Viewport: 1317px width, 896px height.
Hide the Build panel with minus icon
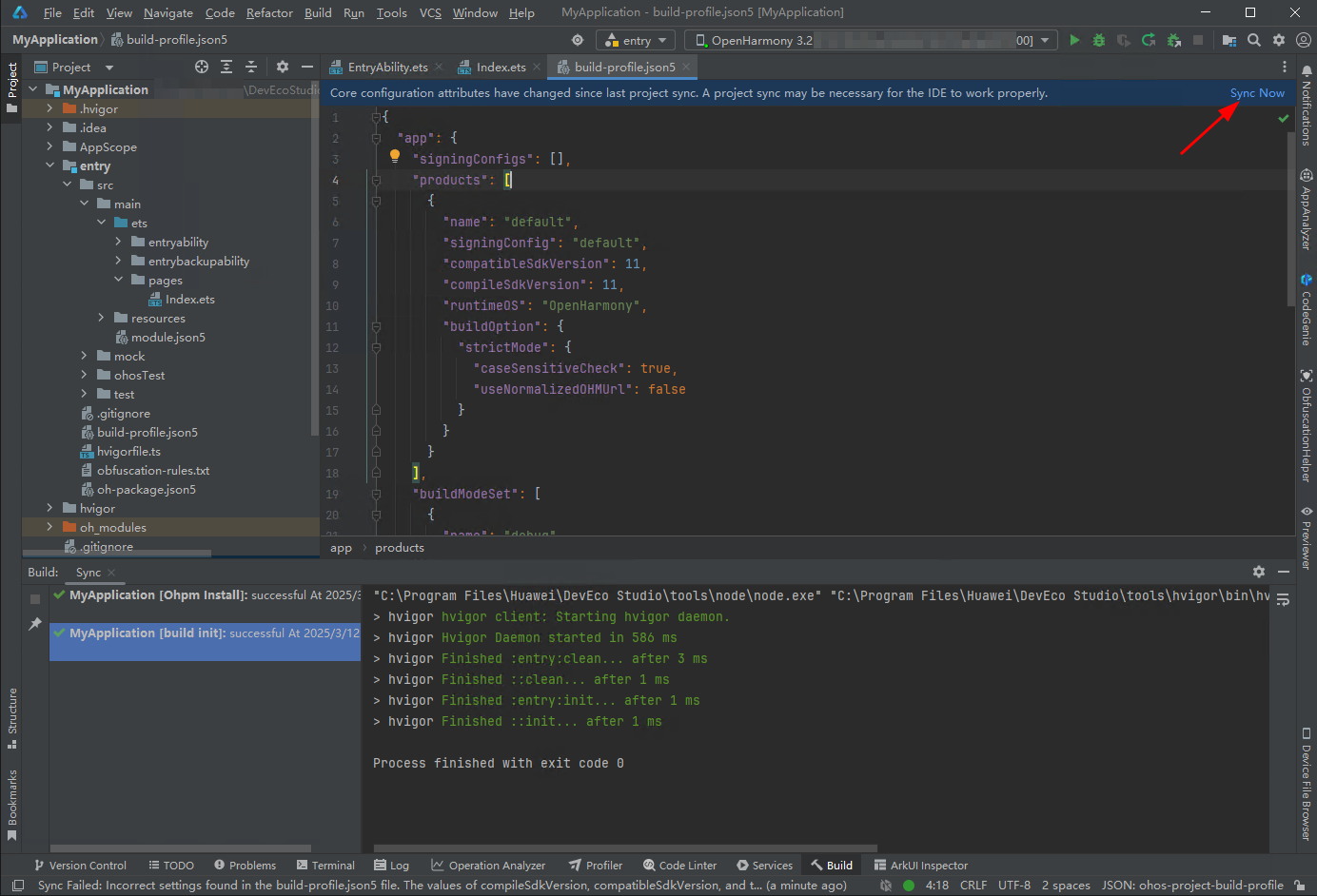pos(1284,572)
